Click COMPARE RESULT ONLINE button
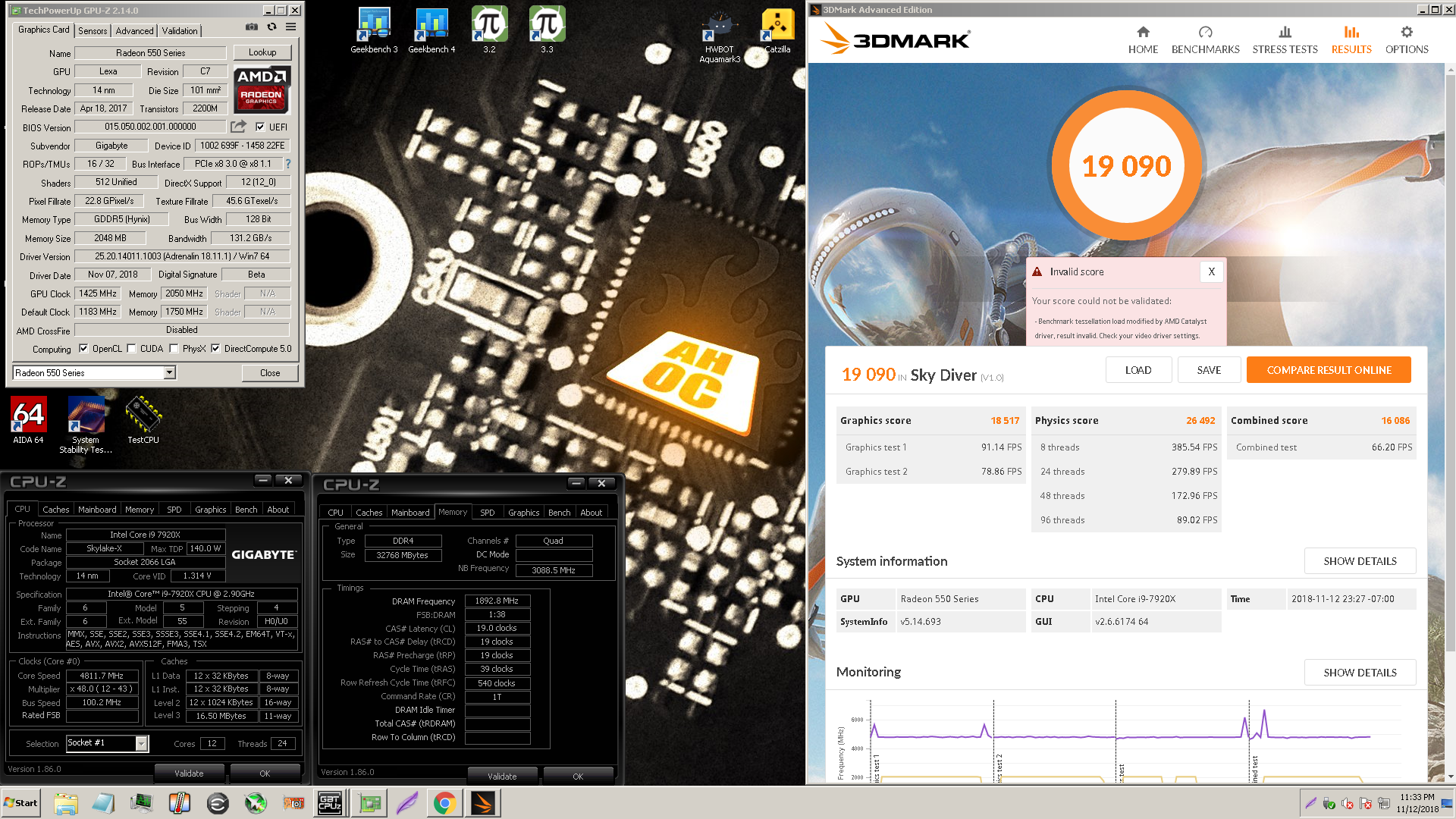The image size is (1456, 819). 1329,370
